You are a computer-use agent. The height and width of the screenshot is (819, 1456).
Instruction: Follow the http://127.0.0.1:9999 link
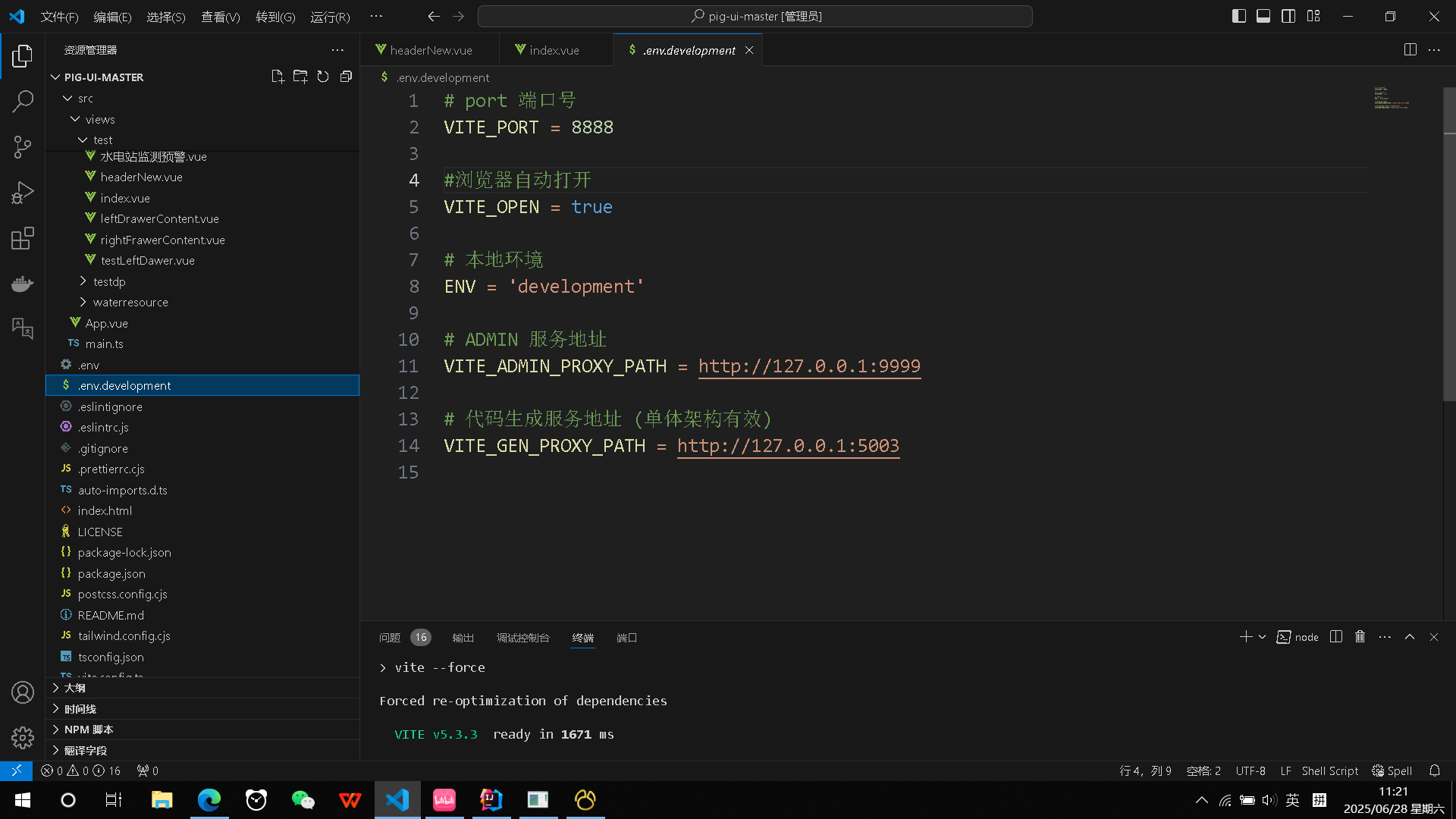pyautogui.click(x=808, y=366)
